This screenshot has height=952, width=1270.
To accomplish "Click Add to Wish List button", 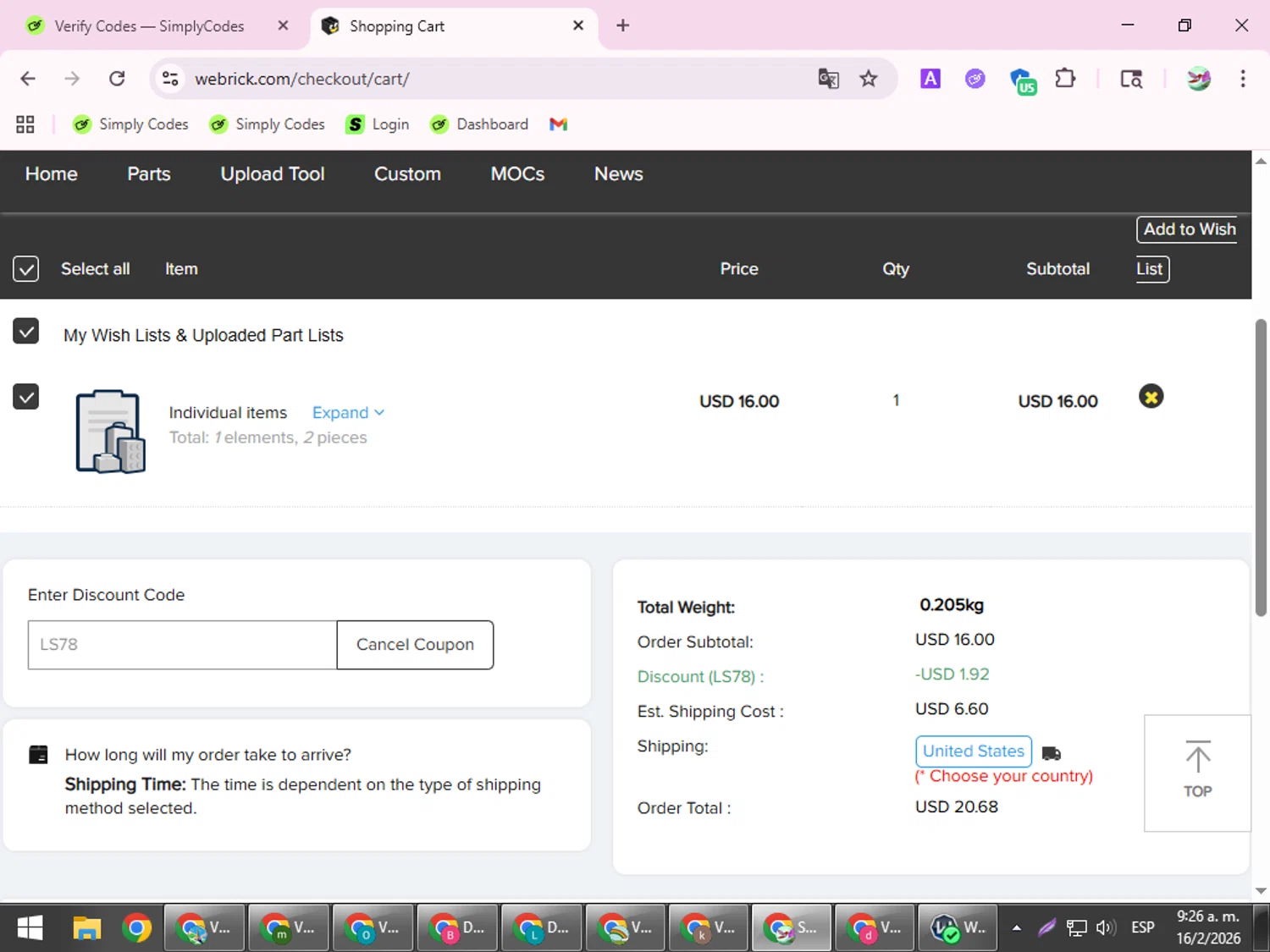I will (x=1186, y=249).
